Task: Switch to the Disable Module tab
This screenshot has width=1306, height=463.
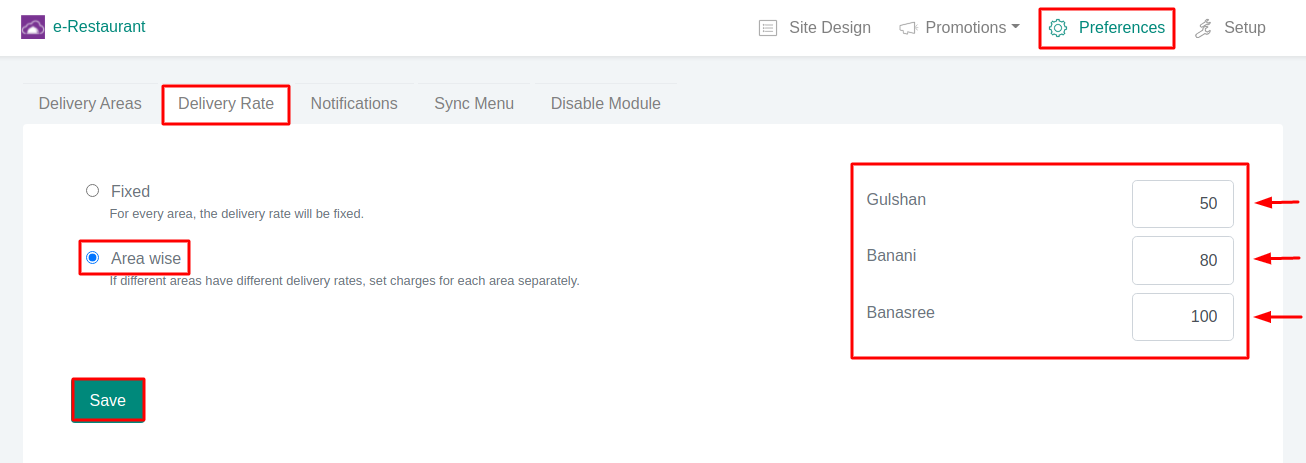Action: click(605, 103)
